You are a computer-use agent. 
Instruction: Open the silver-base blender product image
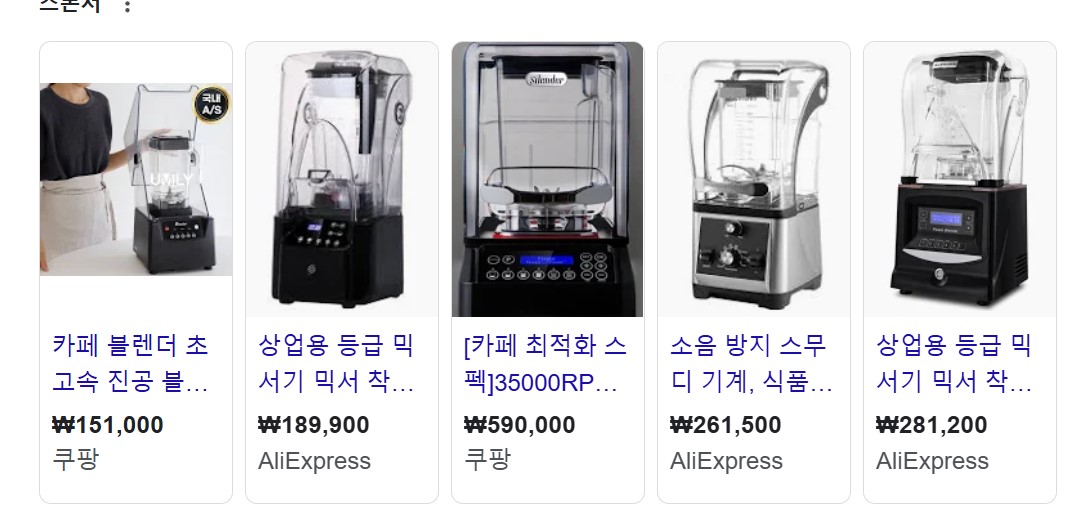pos(754,180)
